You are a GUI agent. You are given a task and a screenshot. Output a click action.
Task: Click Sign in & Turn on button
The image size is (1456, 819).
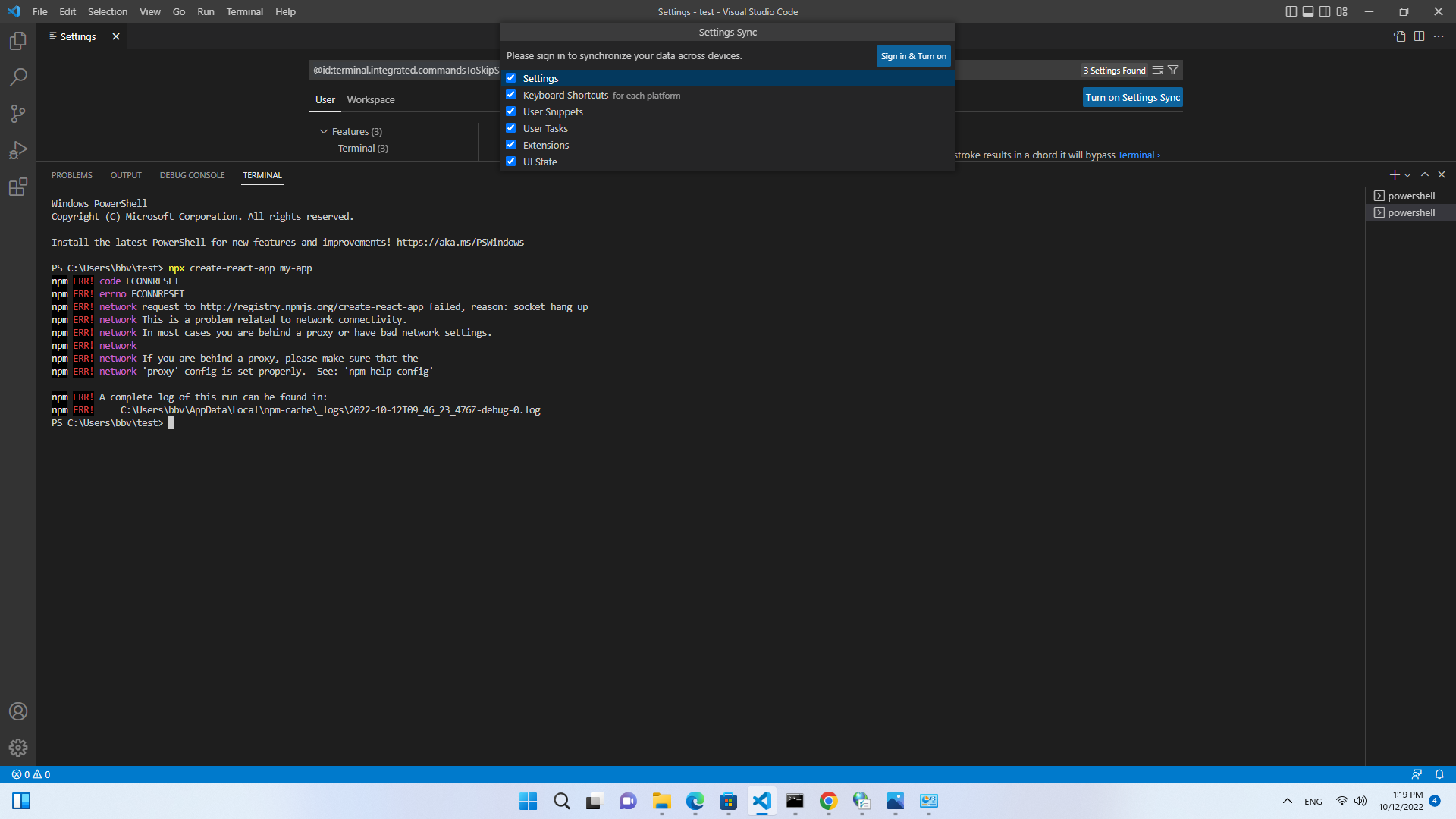click(x=913, y=56)
